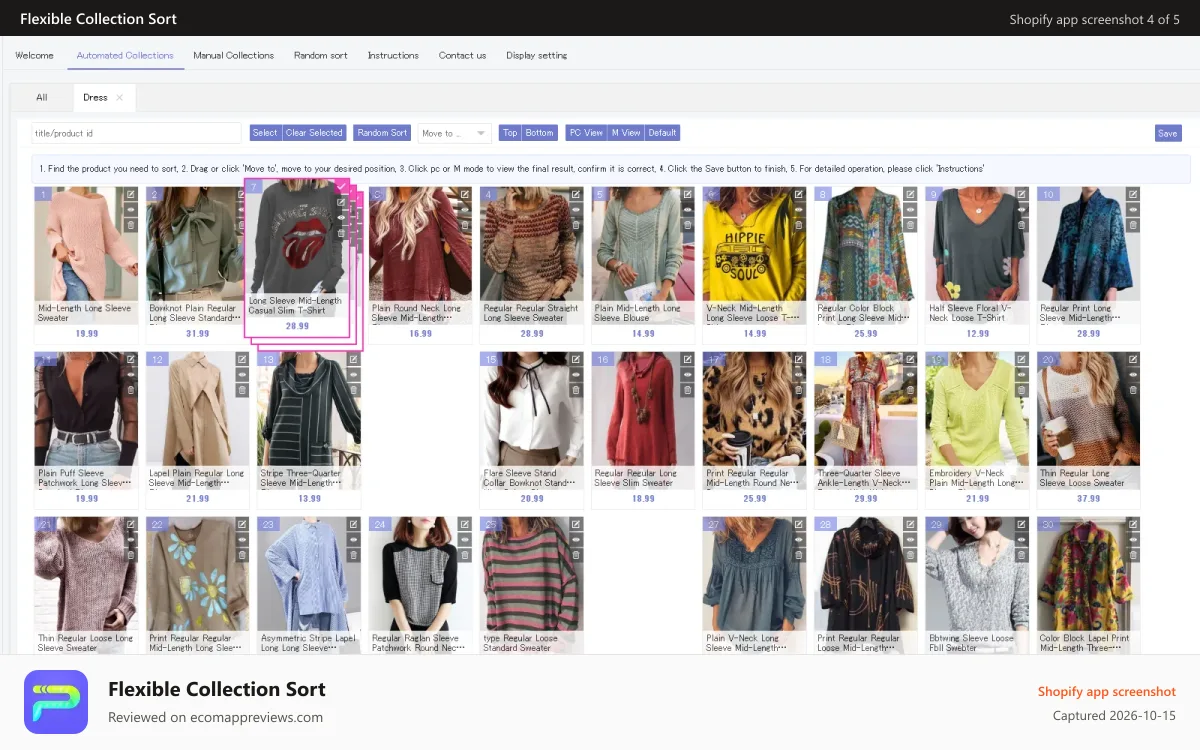Trash the Regular Regular Straight Long Sleeve Sweater

[576, 226]
